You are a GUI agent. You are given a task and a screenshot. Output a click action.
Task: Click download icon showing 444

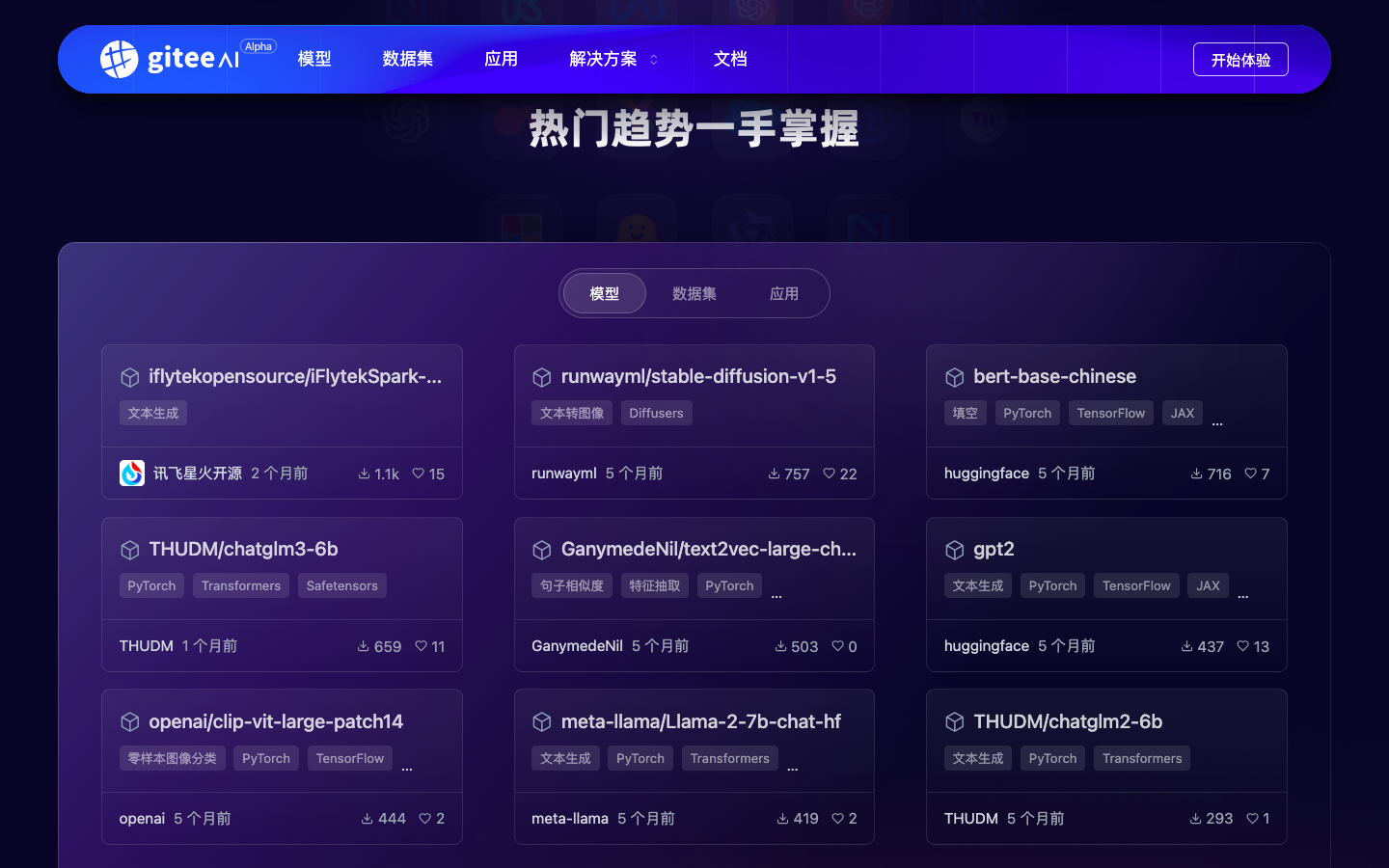pyautogui.click(x=368, y=819)
